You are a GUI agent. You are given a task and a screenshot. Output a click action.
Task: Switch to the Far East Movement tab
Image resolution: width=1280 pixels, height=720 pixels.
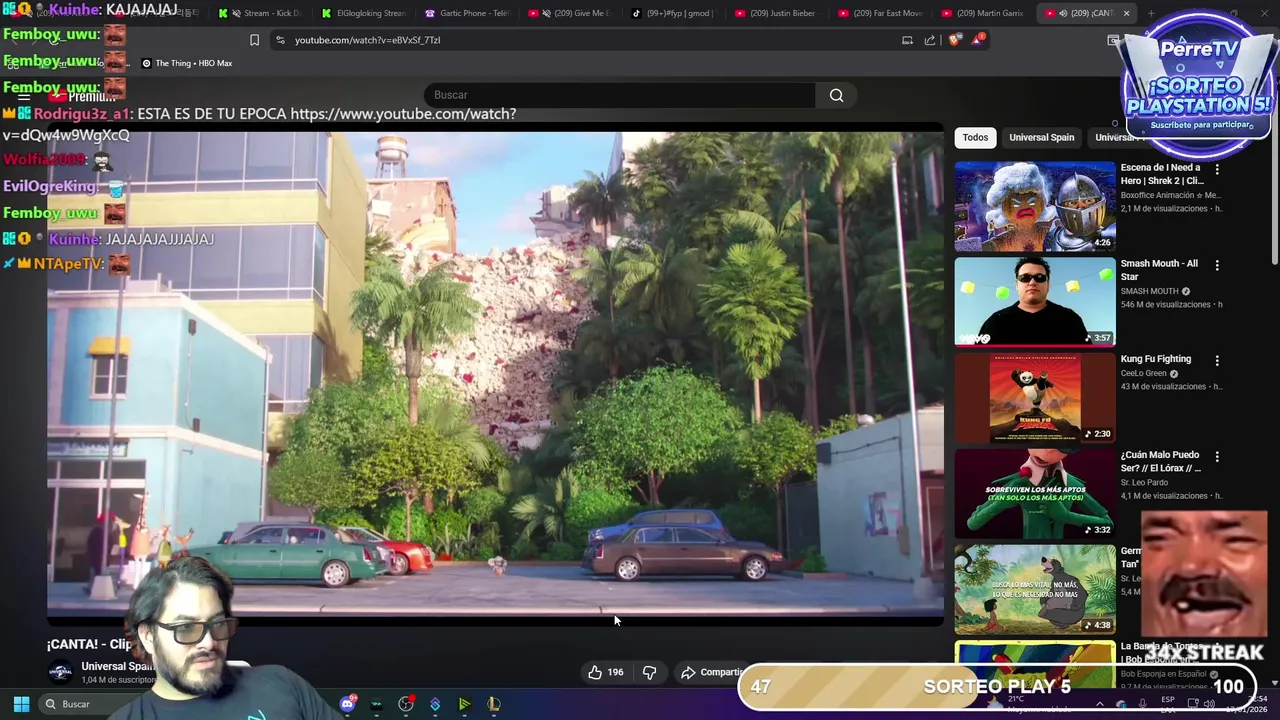880,13
